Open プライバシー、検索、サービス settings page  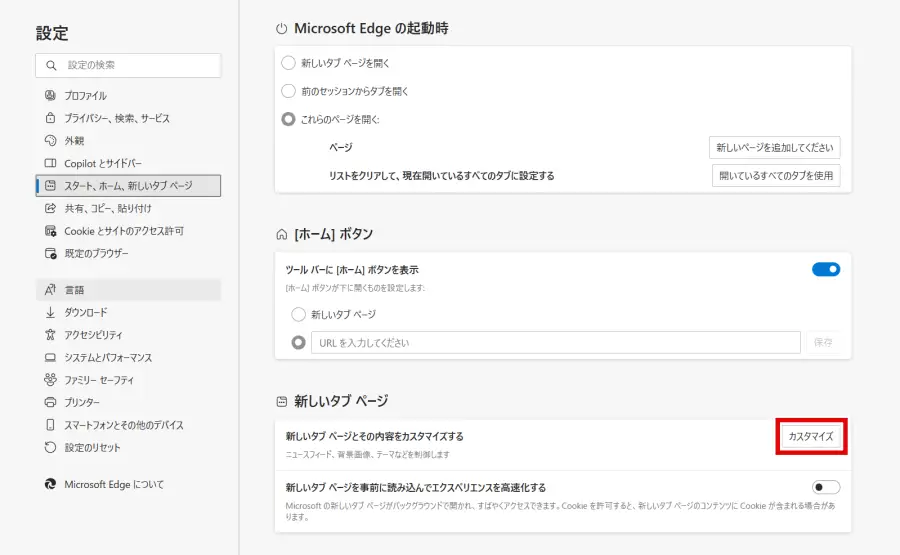128,118
